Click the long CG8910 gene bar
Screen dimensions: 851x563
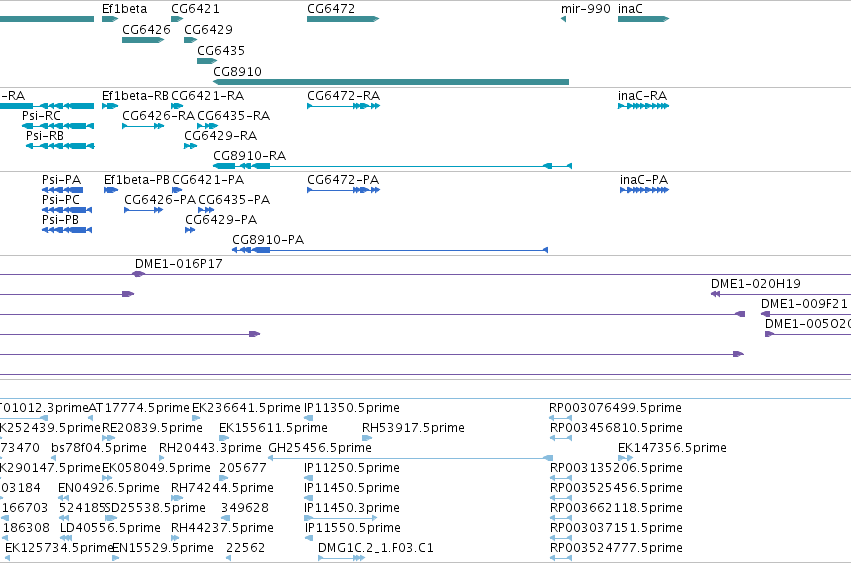pyautogui.click(x=391, y=82)
